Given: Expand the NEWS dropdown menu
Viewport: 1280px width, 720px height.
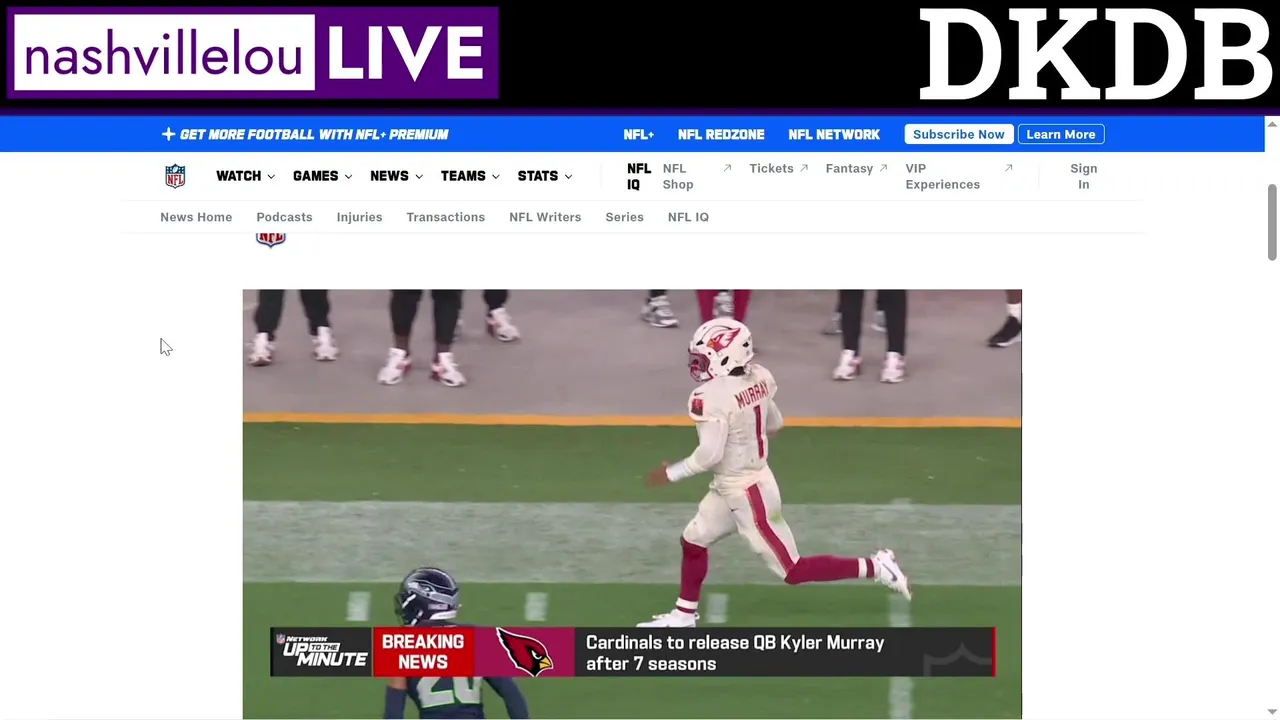Looking at the screenshot, I should click(x=396, y=176).
